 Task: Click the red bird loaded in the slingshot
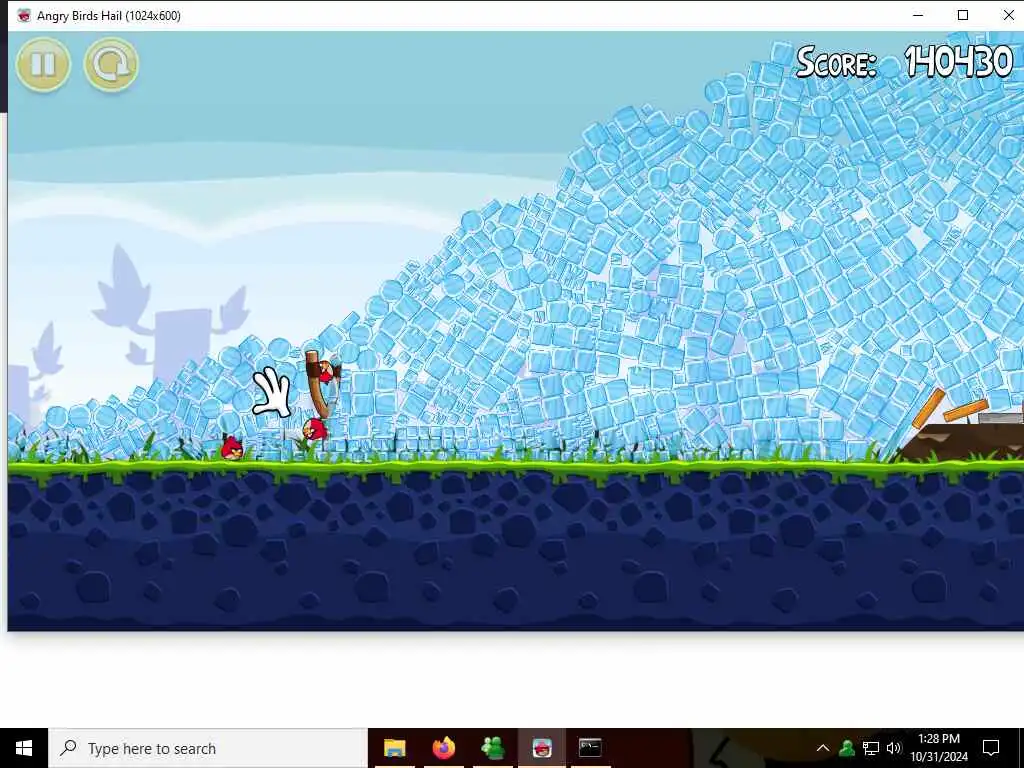tap(327, 372)
